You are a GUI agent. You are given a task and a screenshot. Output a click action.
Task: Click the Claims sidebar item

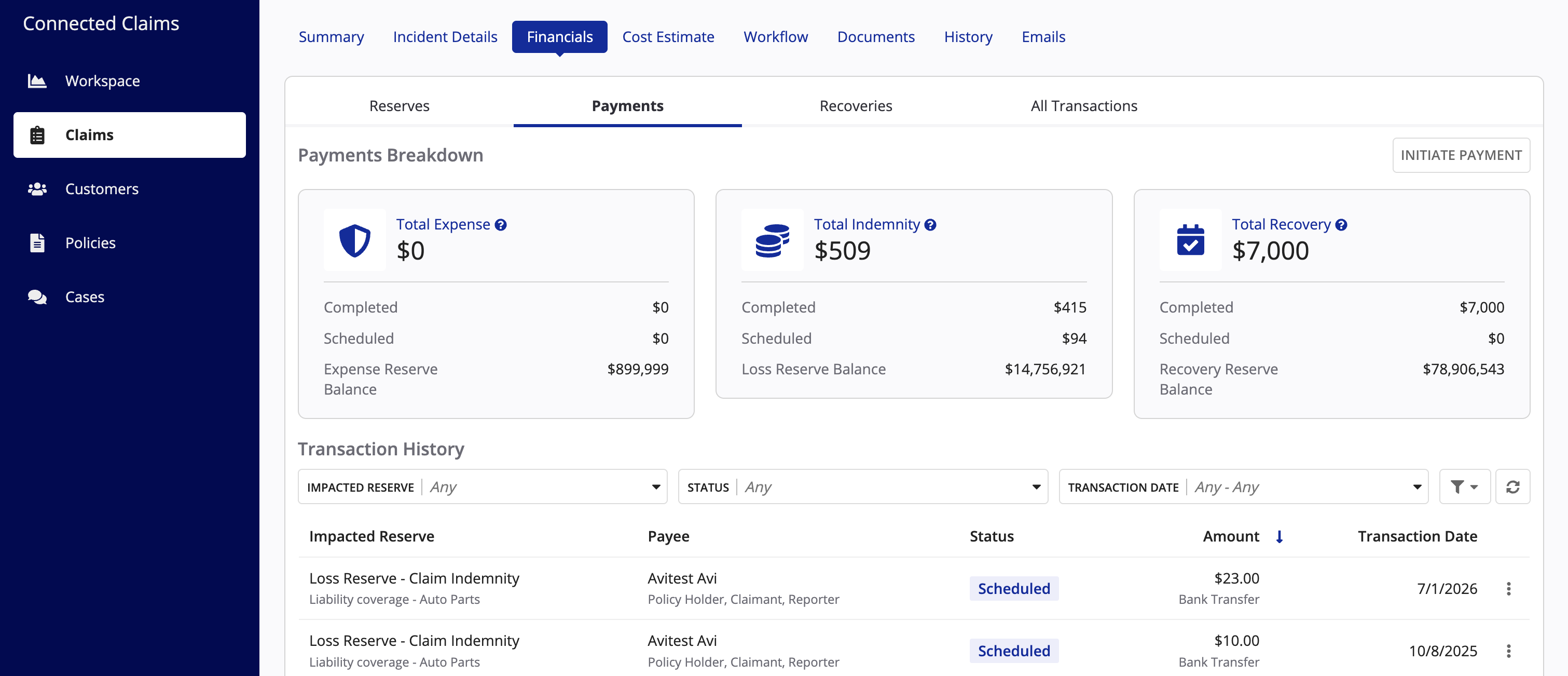coord(130,135)
